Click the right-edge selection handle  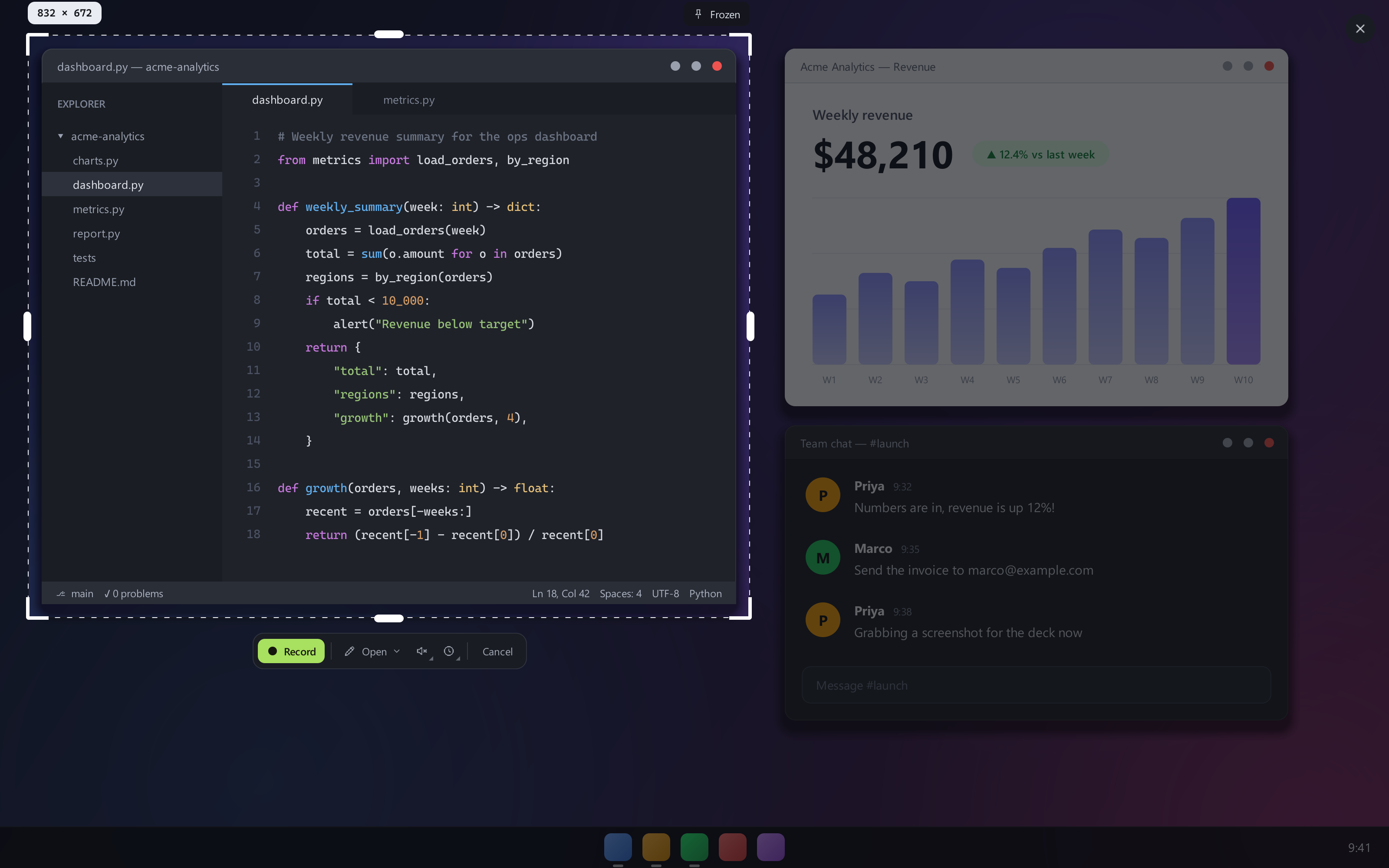(x=750, y=326)
